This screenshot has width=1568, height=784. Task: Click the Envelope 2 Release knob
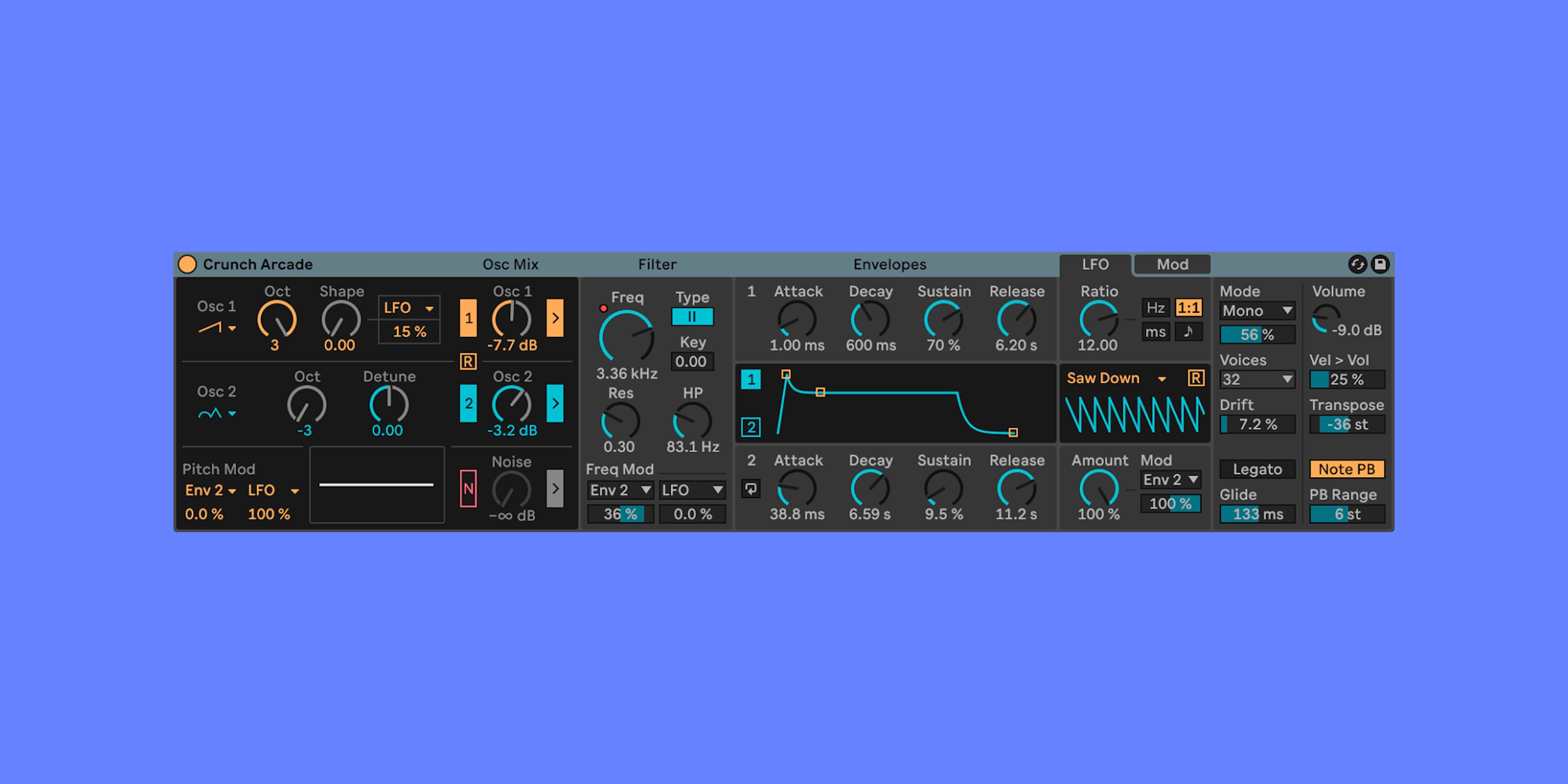pyautogui.click(x=1017, y=489)
